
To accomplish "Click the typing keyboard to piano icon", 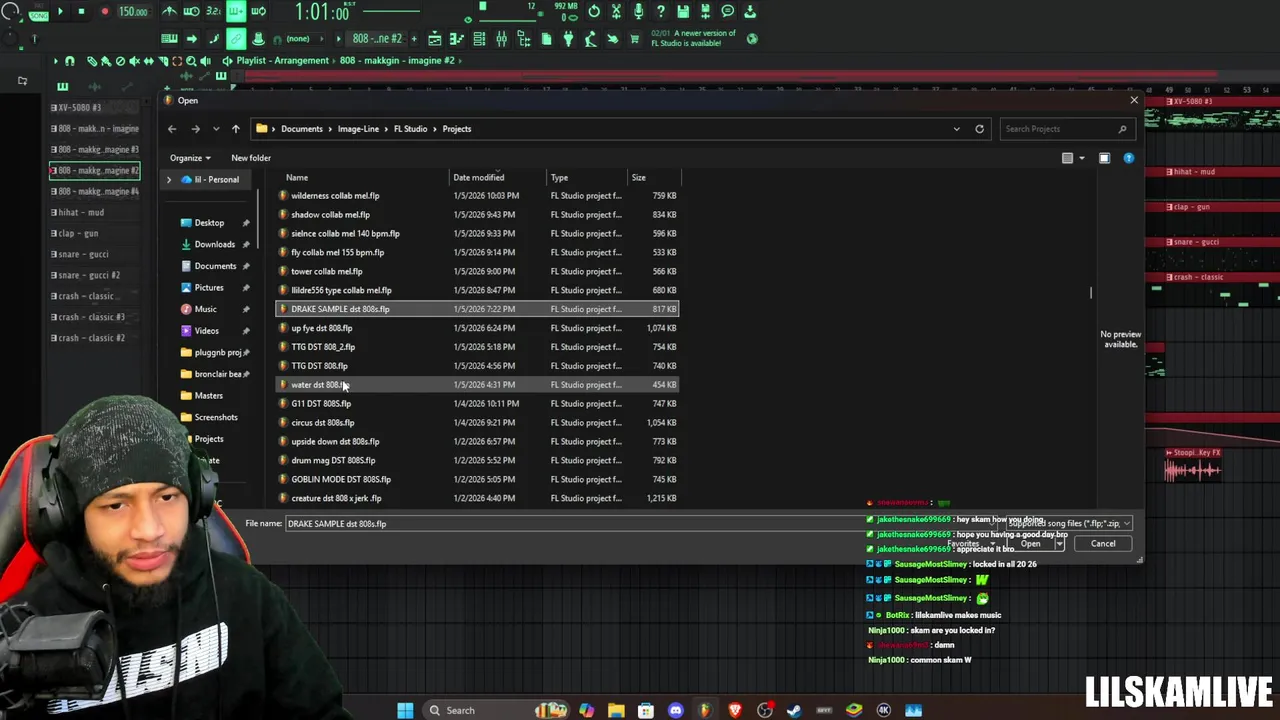I will click(x=169, y=39).
